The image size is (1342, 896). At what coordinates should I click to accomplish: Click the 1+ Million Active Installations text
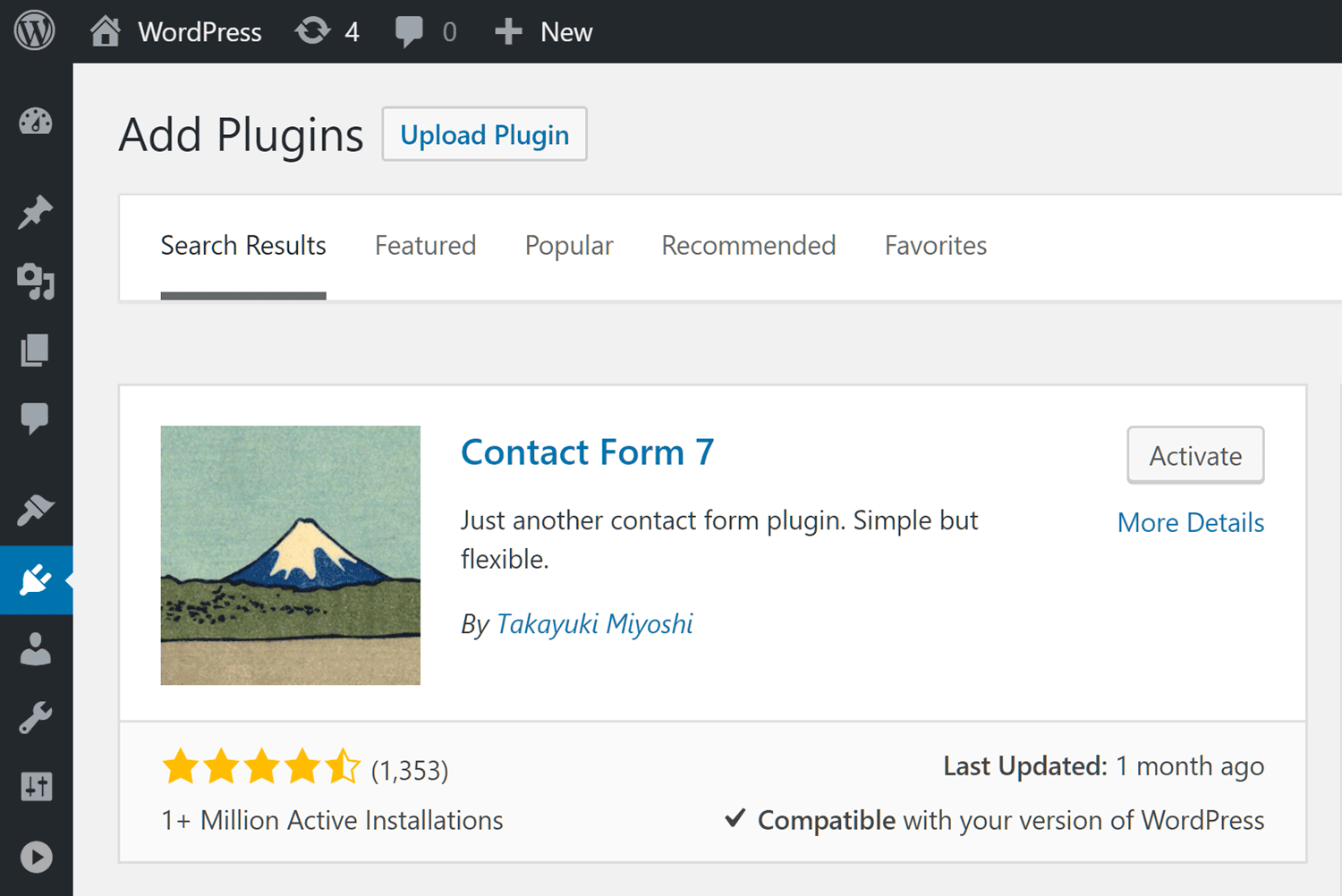(x=332, y=820)
